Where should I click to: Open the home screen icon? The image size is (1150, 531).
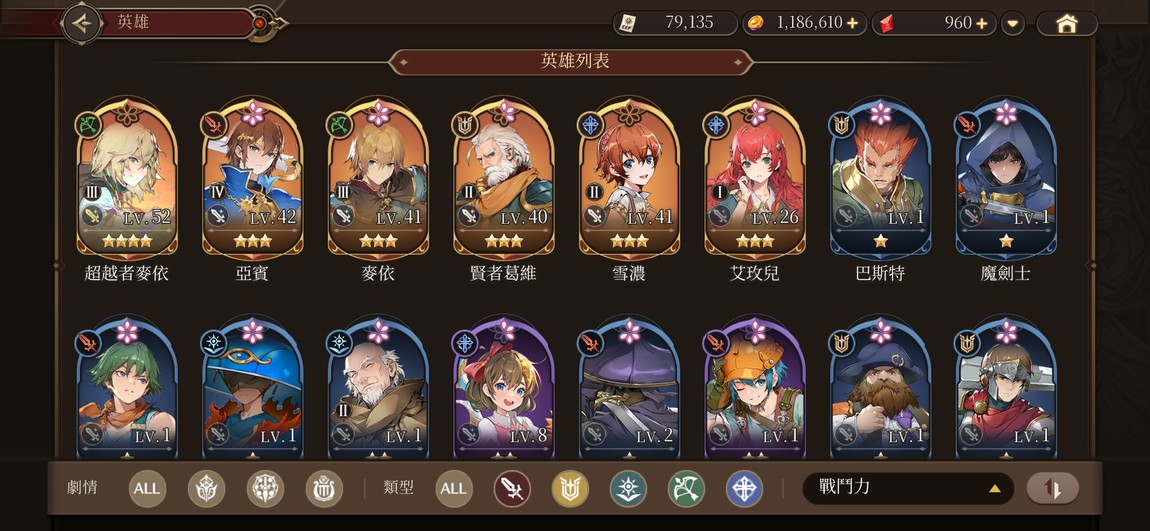[x=1066, y=23]
